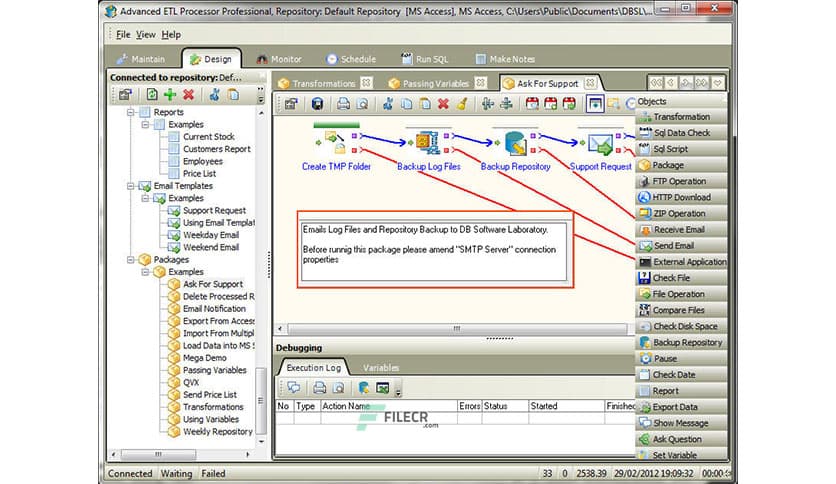Switch to the Schedule tab
The image size is (836, 484).
pos(351,59)
